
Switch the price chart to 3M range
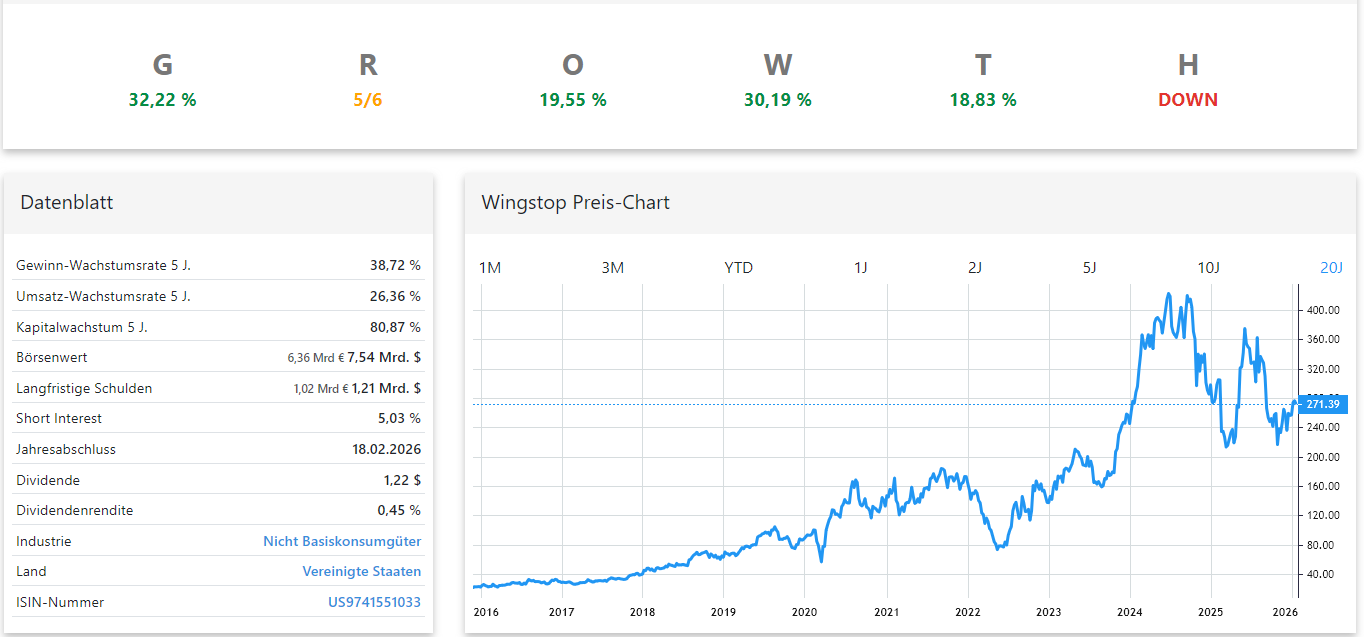click(x=613, y=267)
